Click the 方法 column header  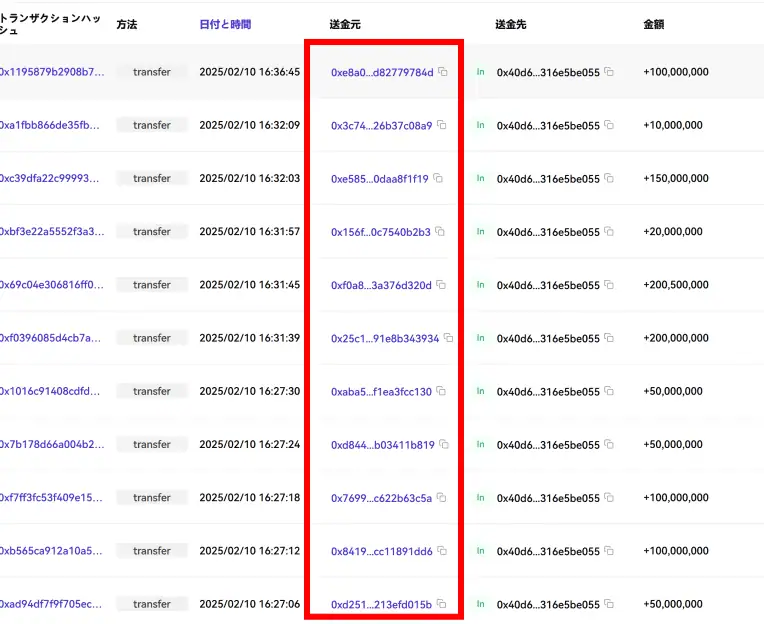click(127, 24)
